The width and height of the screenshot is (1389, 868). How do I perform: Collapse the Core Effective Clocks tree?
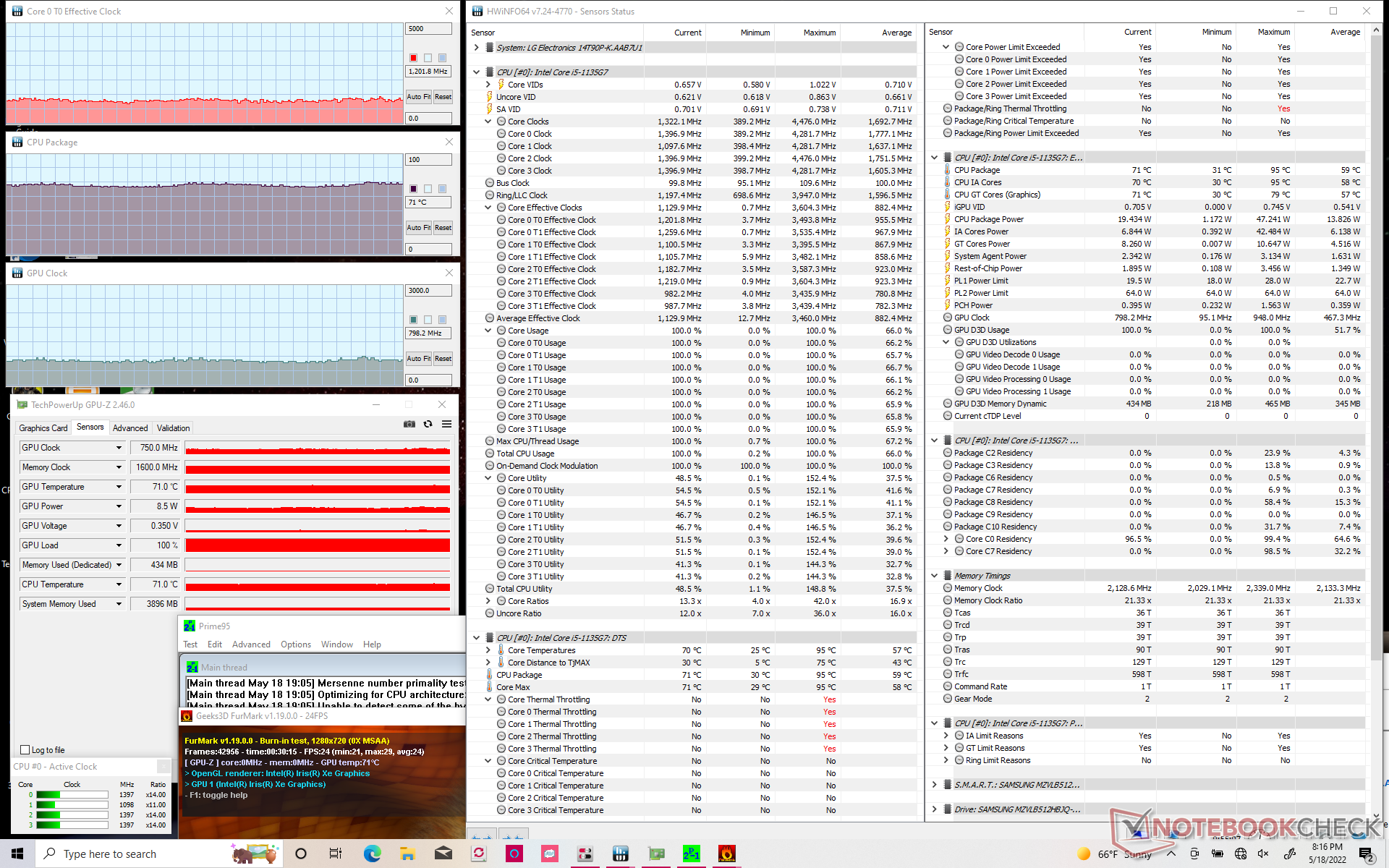click(x=488, y=208)
